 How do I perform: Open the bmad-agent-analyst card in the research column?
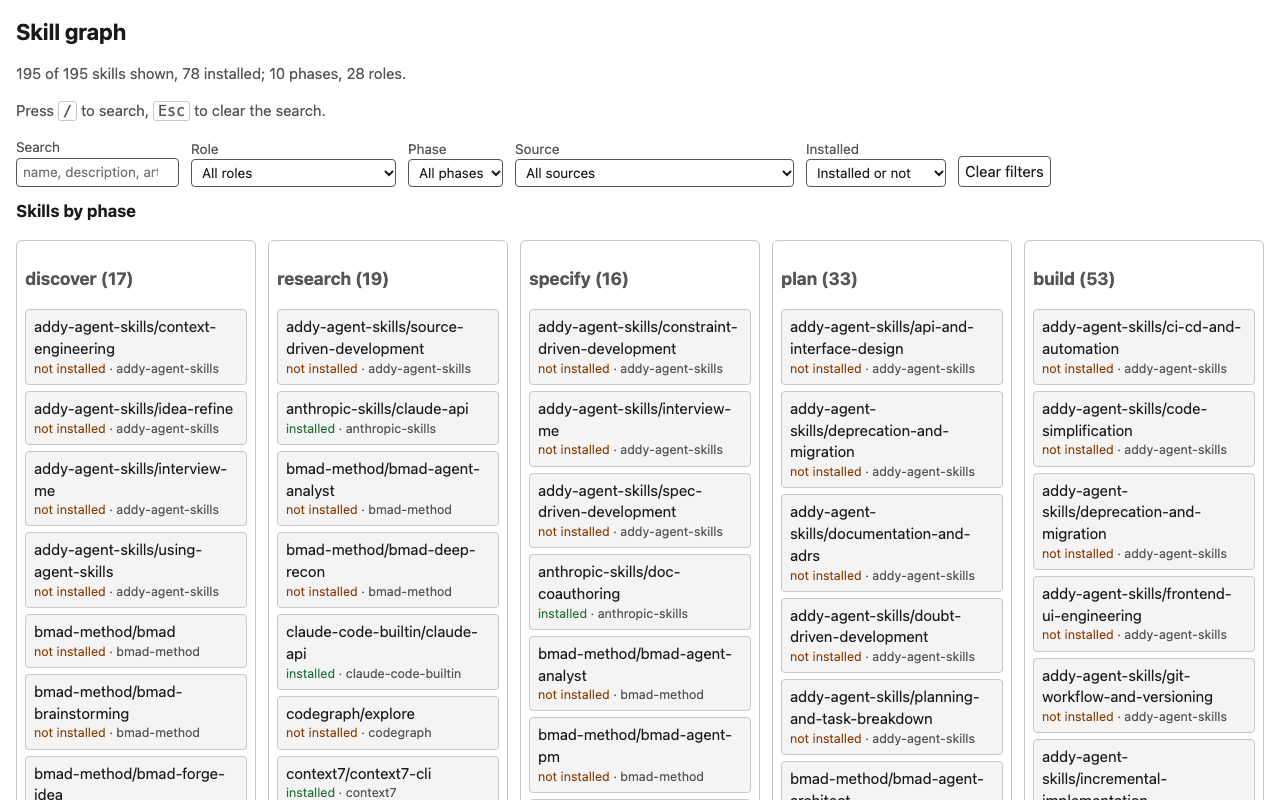pyautogui.click(x=388, y=489)
